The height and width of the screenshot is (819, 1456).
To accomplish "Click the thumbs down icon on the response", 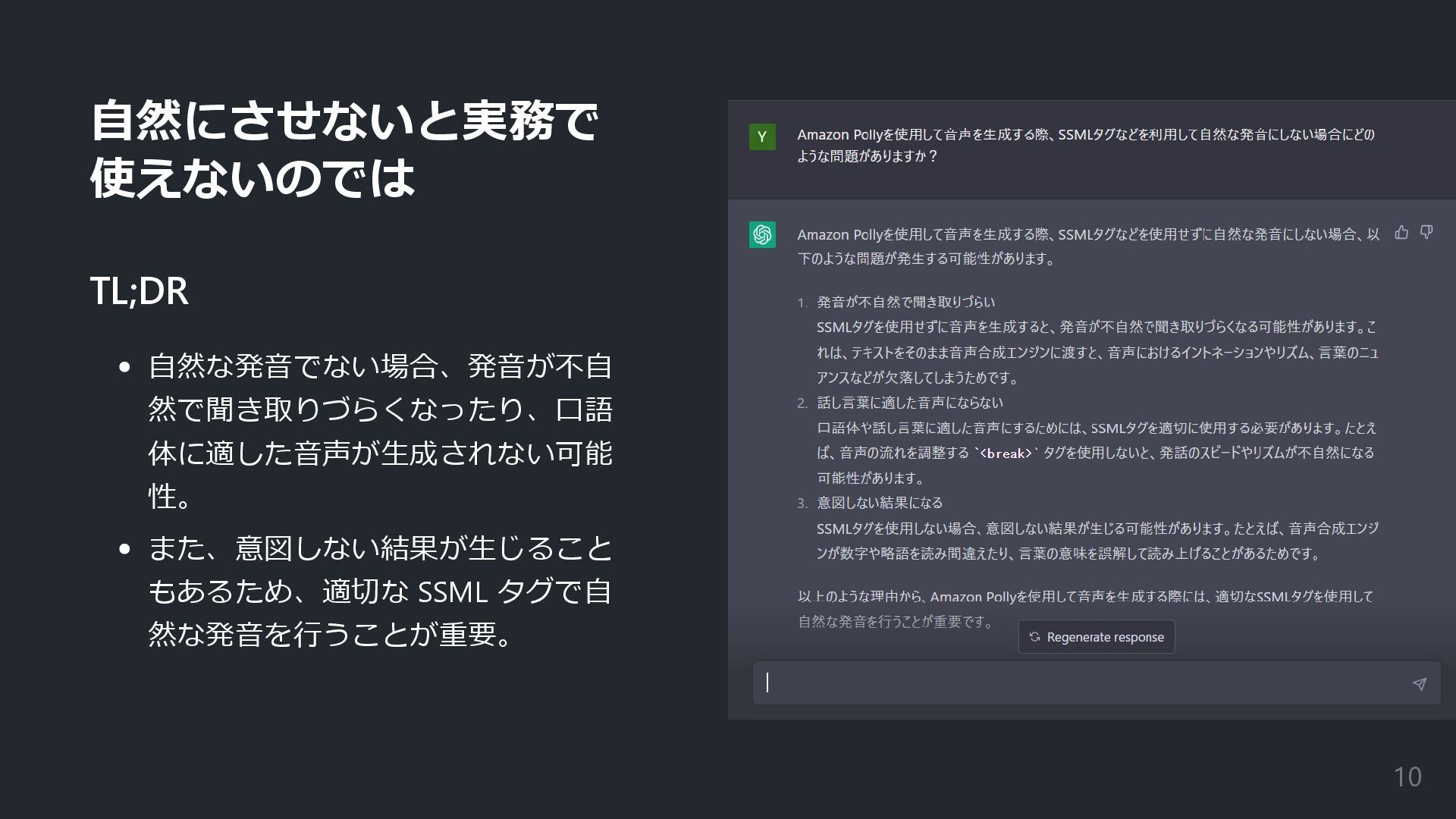I will pyautogui.click(x=1426, y=233).
